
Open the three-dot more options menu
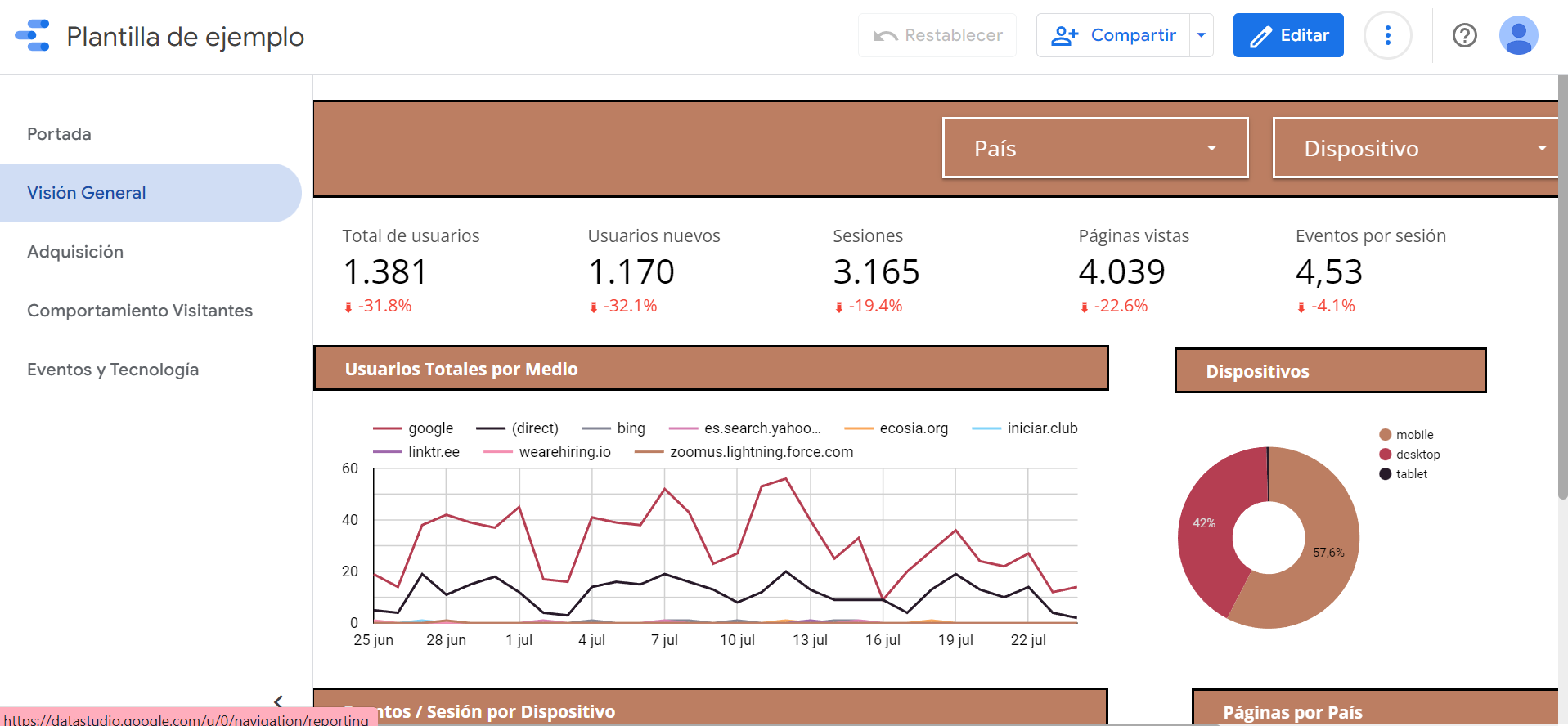point(1387,35)
